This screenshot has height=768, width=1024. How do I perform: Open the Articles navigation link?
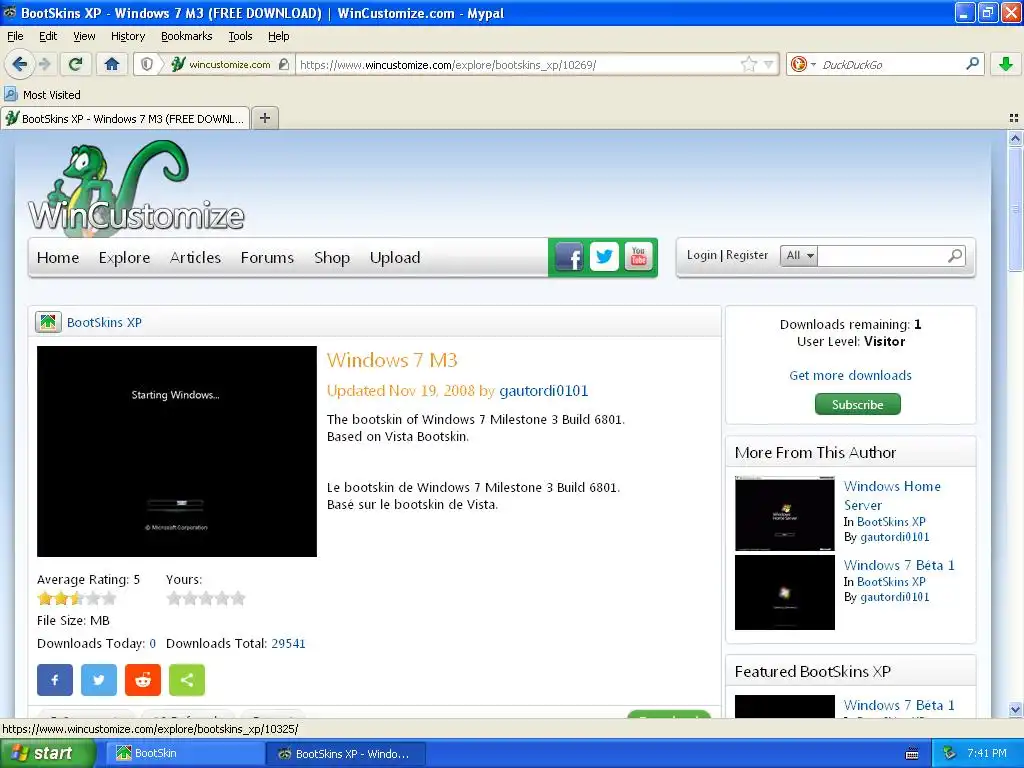pyautogui.click(x=195, y=257)
